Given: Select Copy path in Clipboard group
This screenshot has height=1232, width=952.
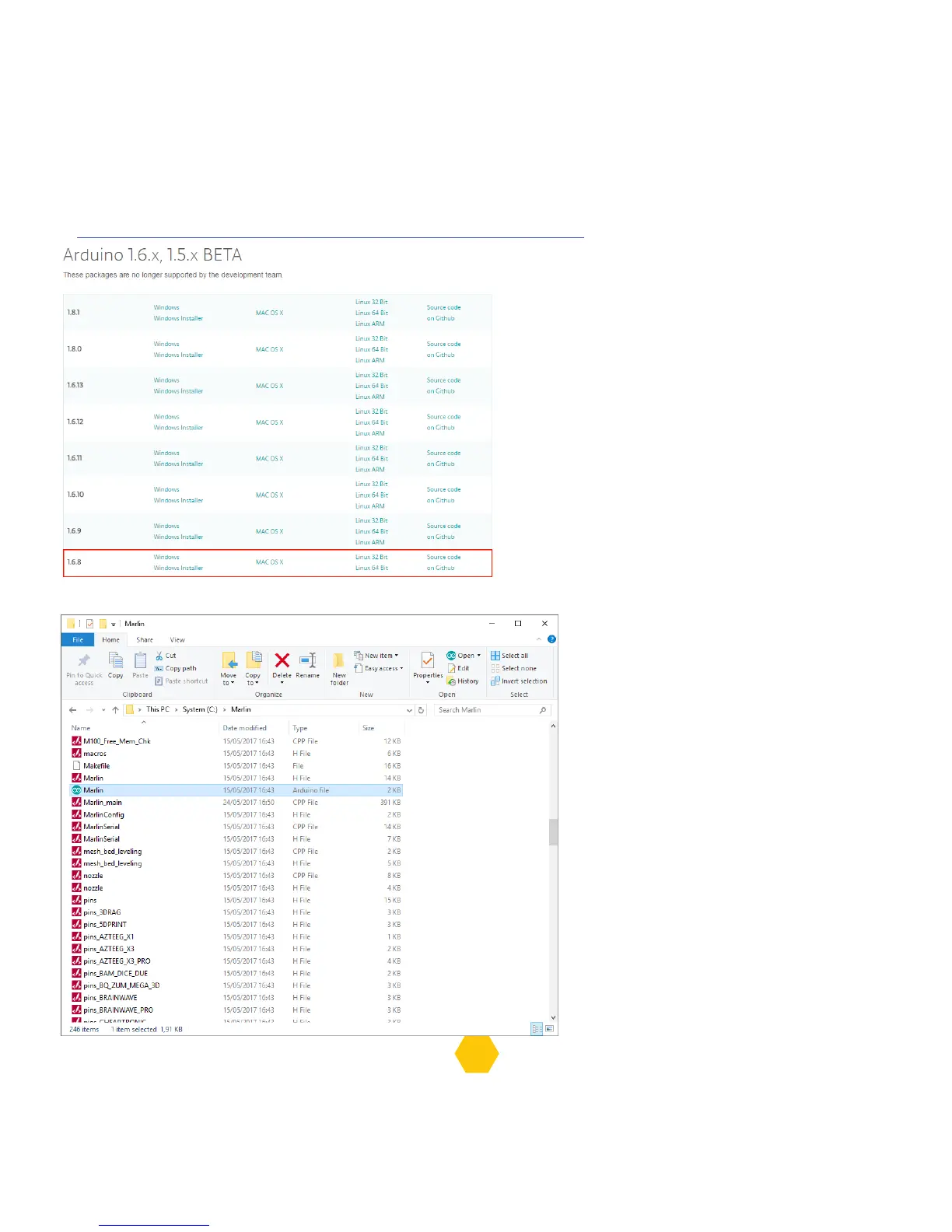Looking at the screenshot, I should (176, 668).
